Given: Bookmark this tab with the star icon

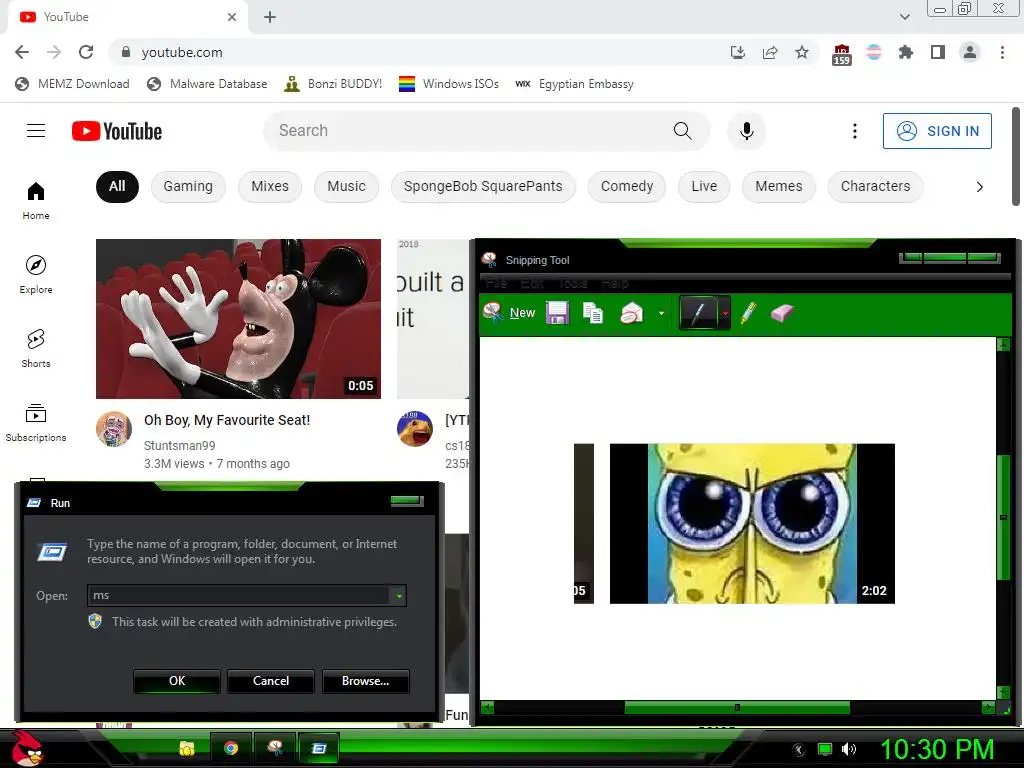Looking at the screenshot, I should [802, 52].
